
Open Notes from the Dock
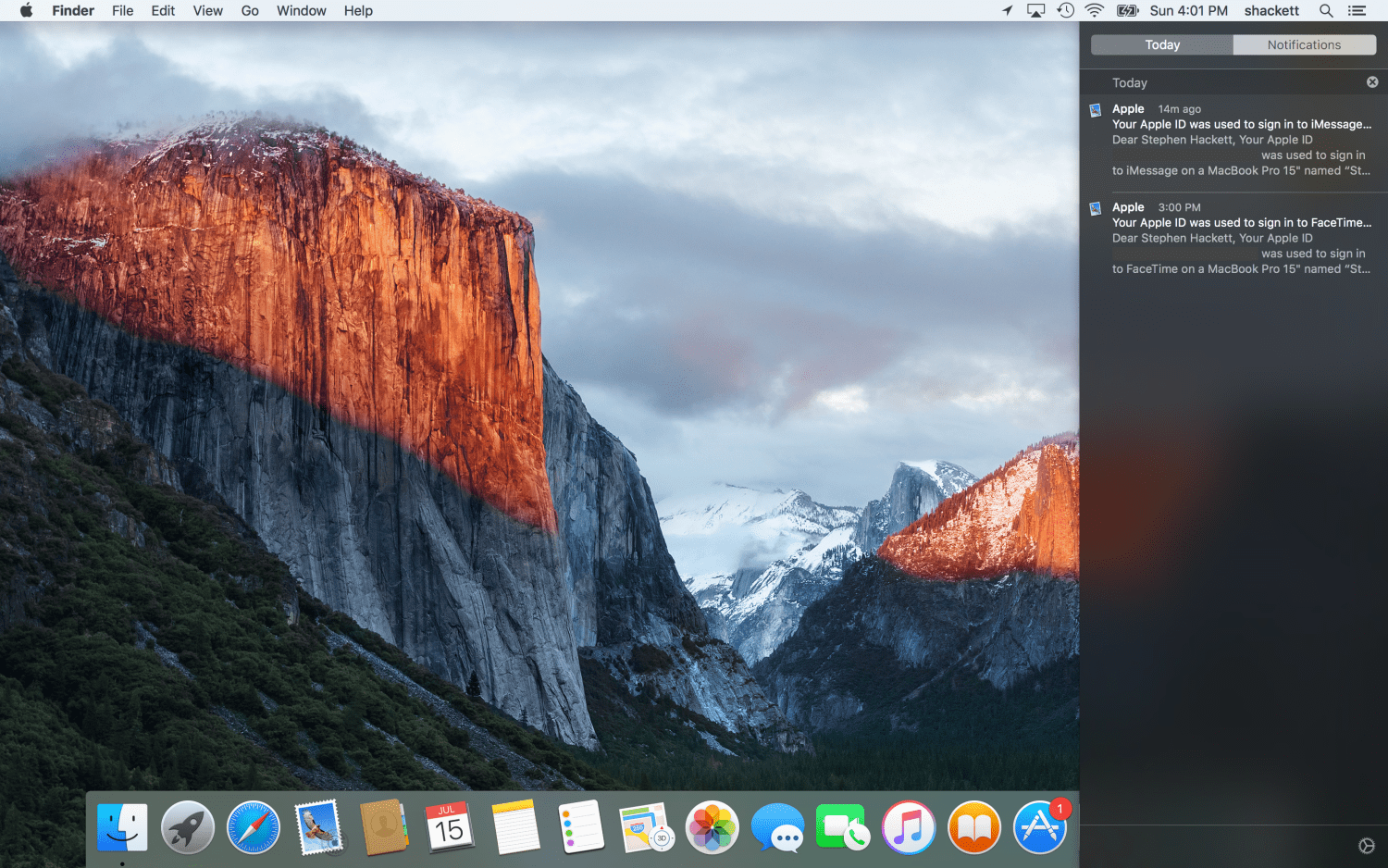click(x=515, y=826)
